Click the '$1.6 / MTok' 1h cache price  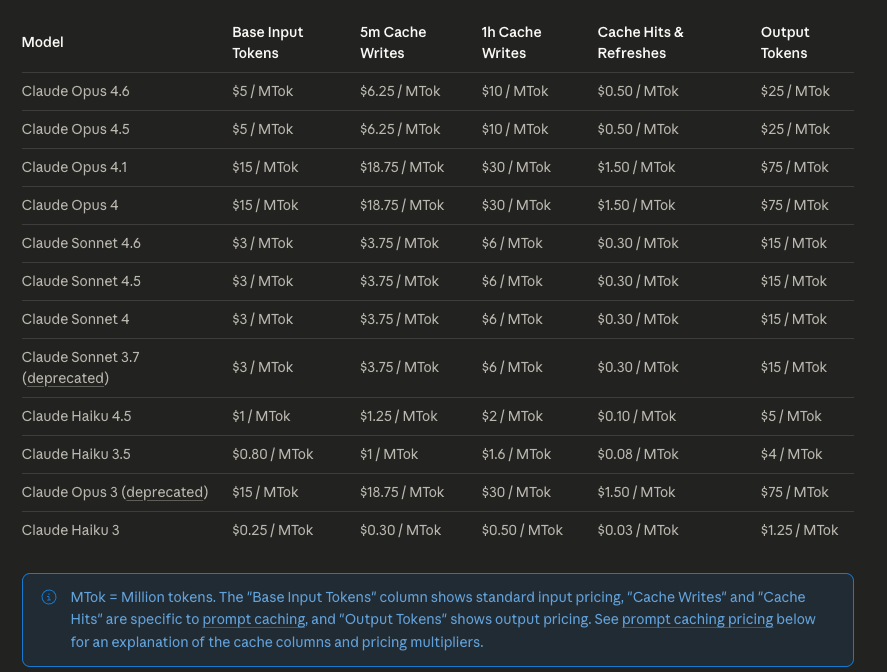pos(516,454)
